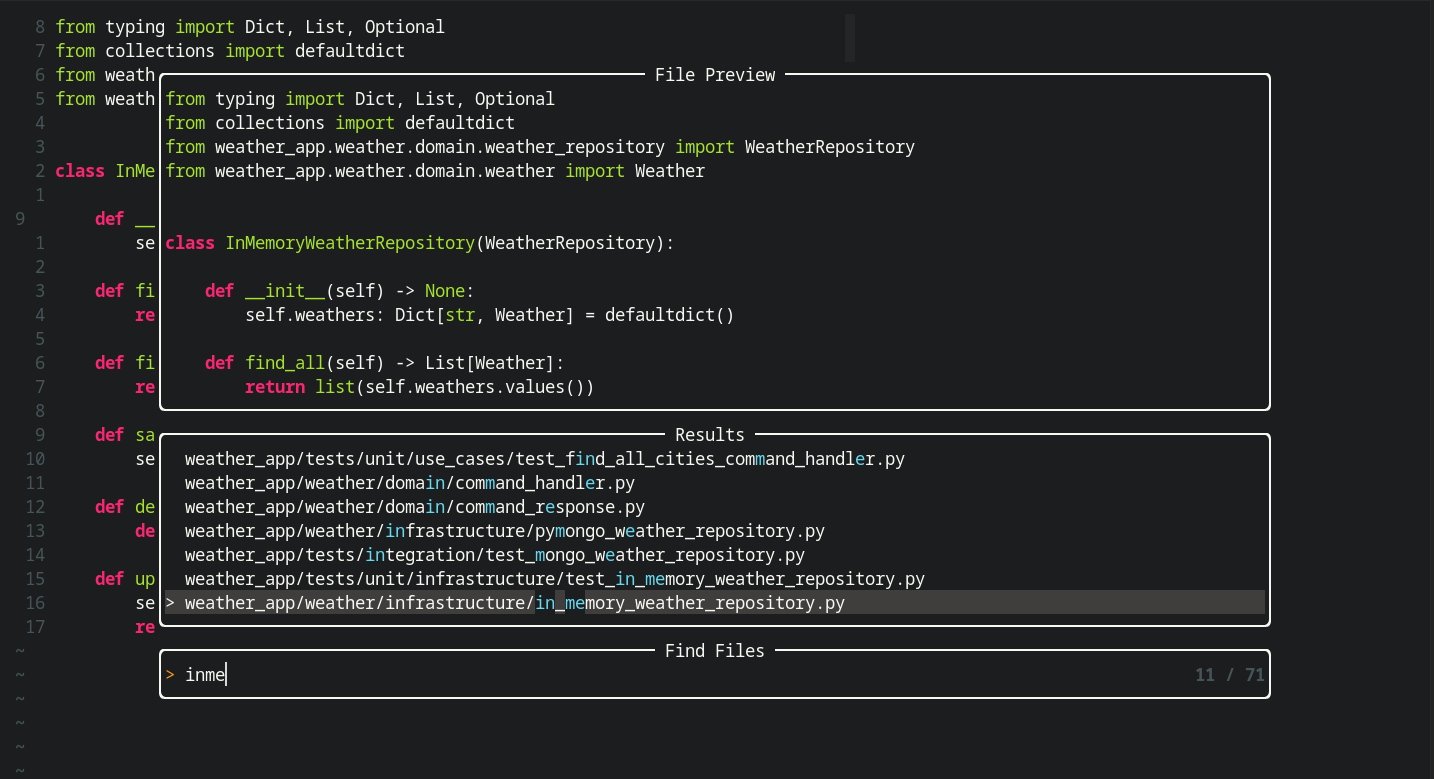
Task: Select test_mongo_weather_repository.py result
Action: point(494,555)
